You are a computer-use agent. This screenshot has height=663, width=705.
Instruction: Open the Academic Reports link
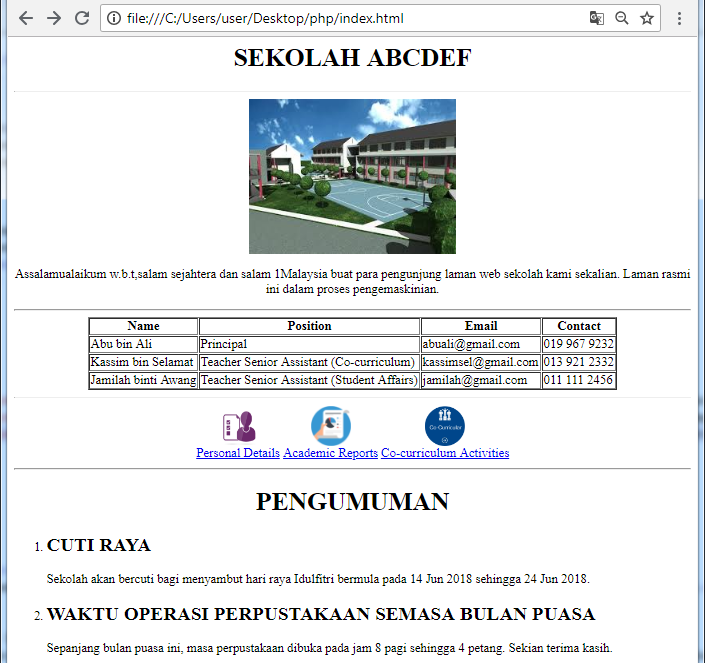coord(330,453)
